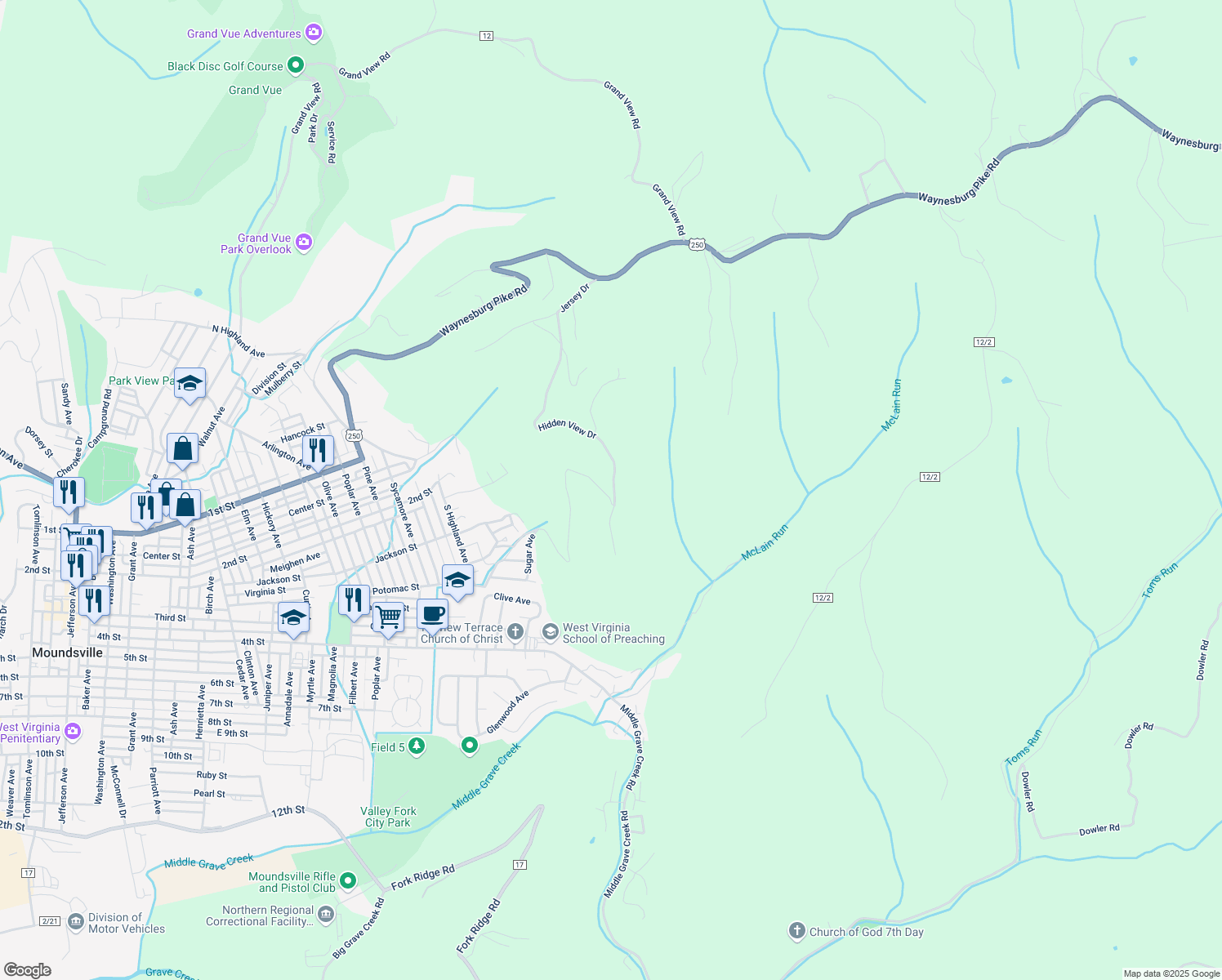The height and width of the screenshot is (980, 1222).
Task: Click the Google logo
Action: (x=28, y=970)
